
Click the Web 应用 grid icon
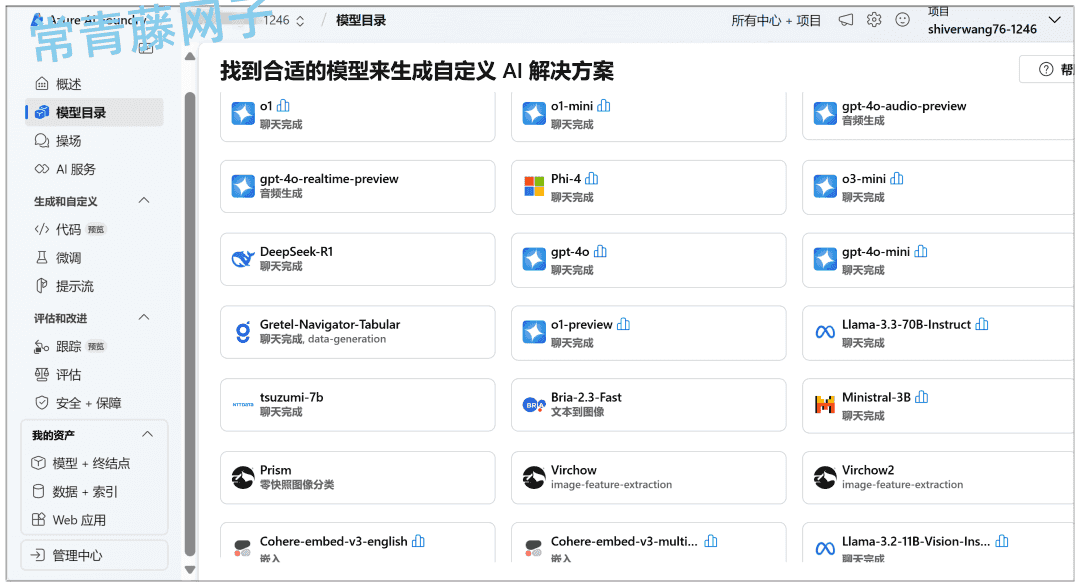(39, 519)
